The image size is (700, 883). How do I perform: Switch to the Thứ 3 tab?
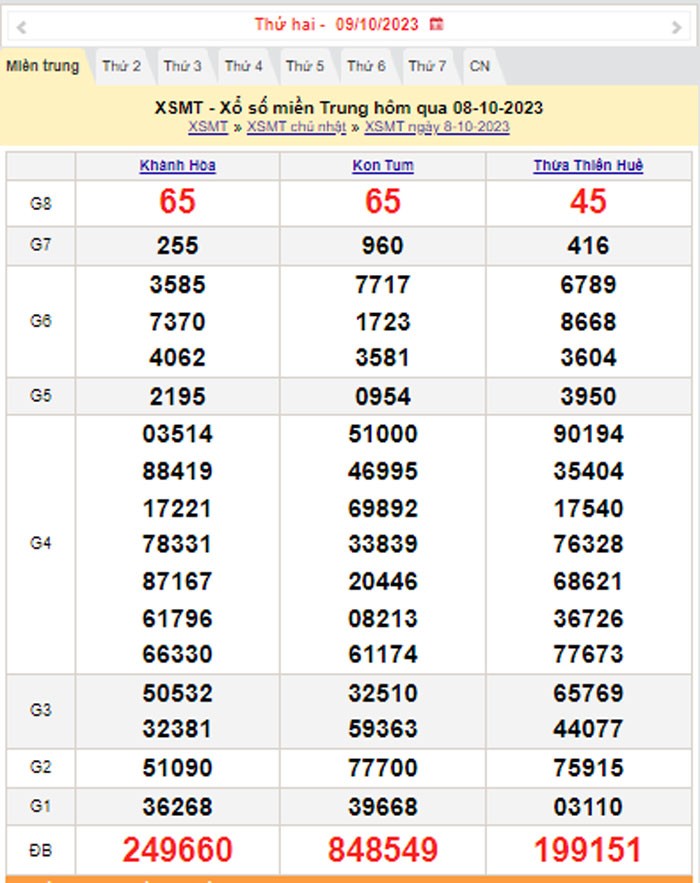pyautogui.click(x=183, y=67)
